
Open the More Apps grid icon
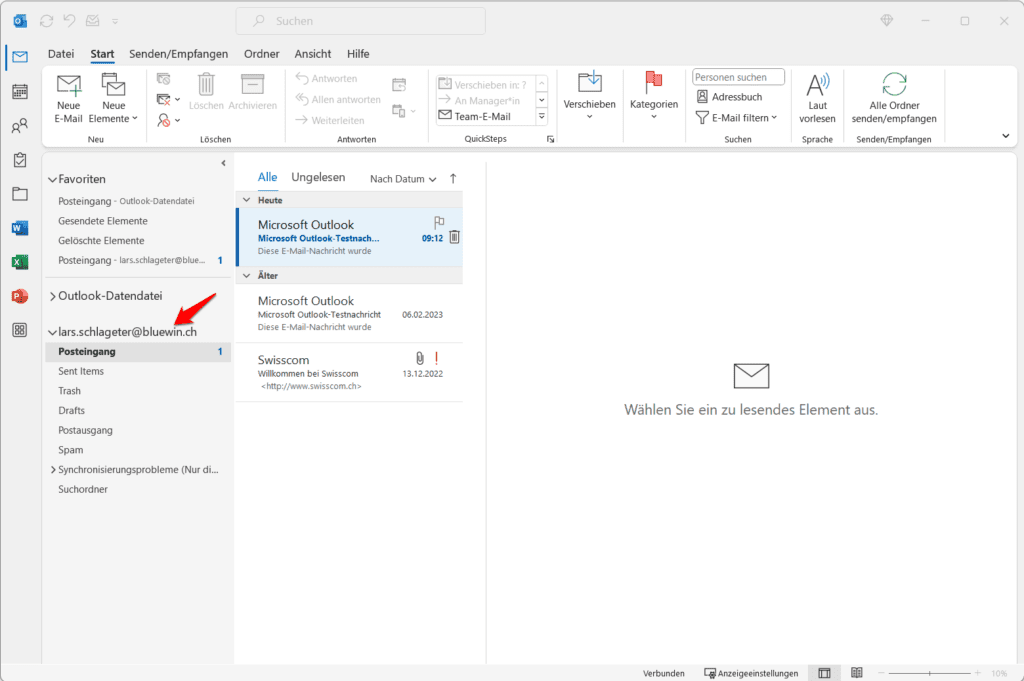20,330
